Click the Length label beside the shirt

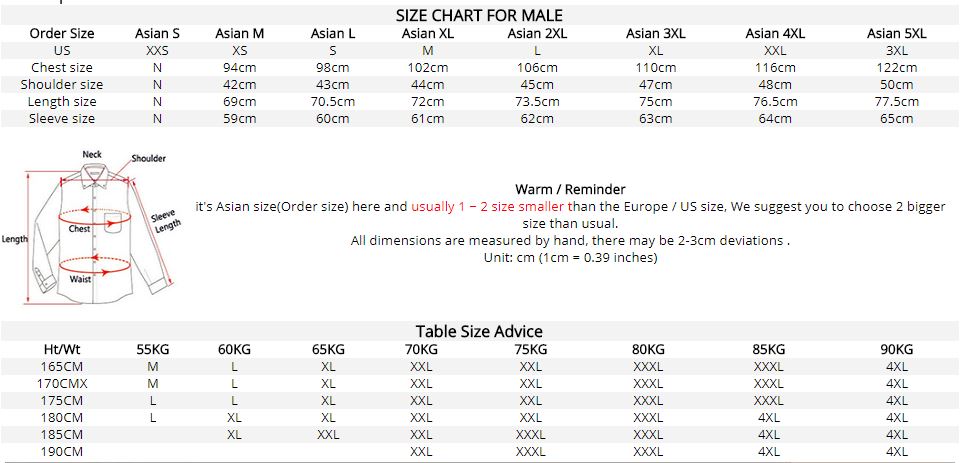point(14,240)
